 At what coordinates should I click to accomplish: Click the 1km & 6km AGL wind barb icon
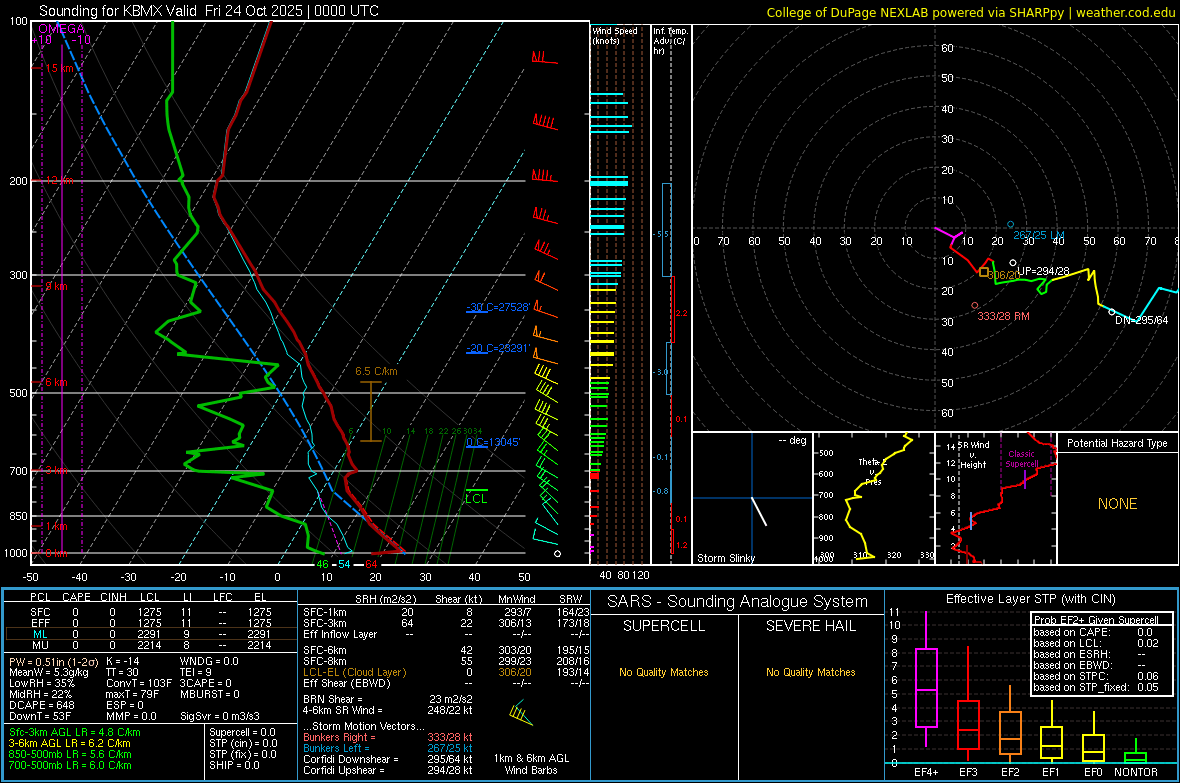(x=521, y=712)
